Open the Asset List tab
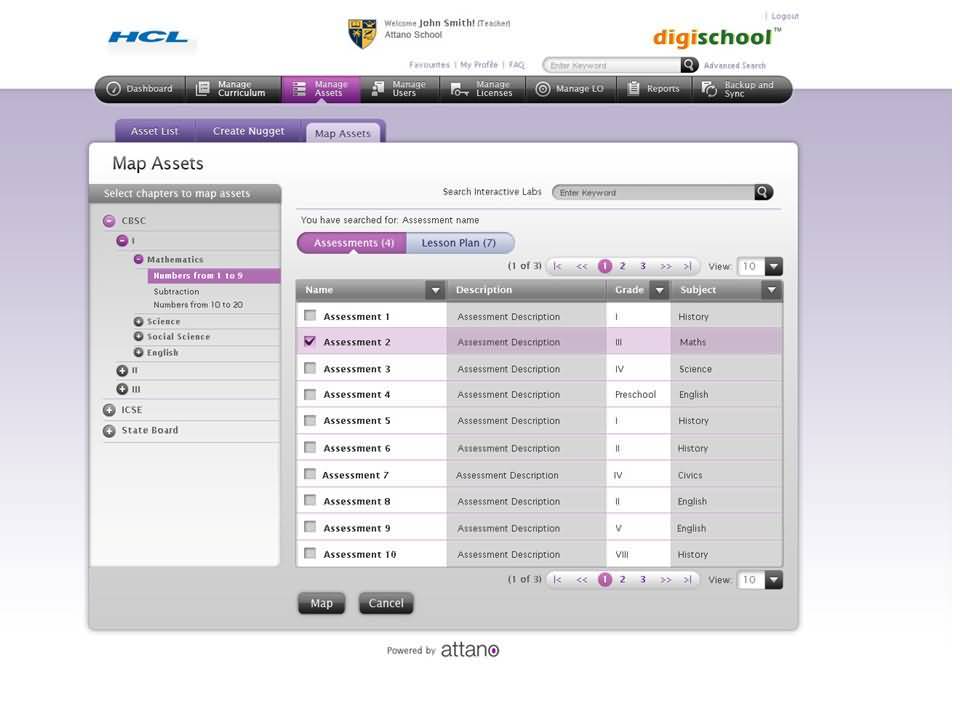Viewport: 960px width, 720px height. pos(155,131)
